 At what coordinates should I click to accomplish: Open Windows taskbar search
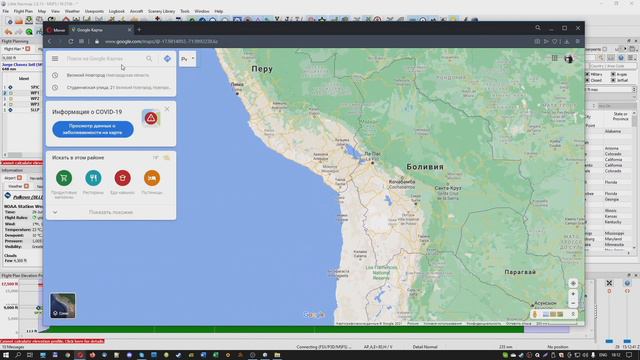click(x=18, y=355)
